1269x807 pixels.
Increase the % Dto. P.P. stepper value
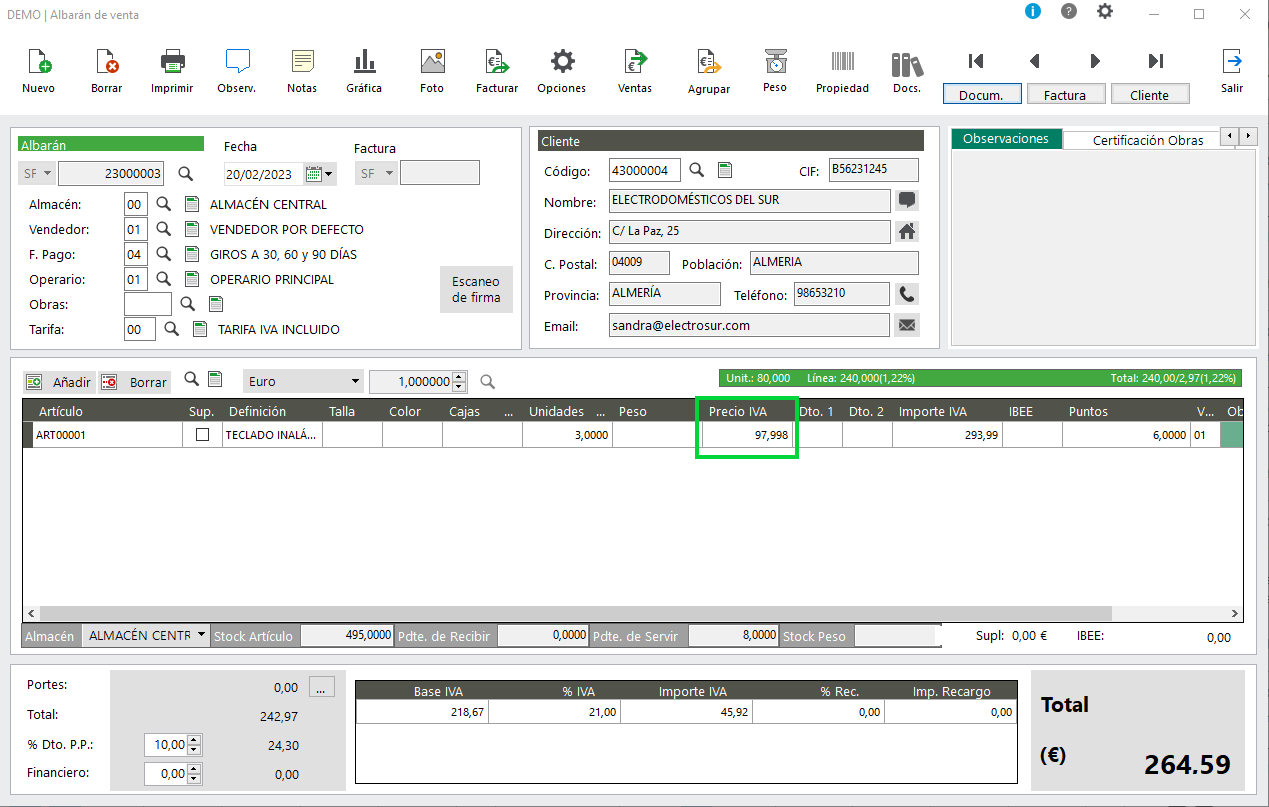(195, 740)
